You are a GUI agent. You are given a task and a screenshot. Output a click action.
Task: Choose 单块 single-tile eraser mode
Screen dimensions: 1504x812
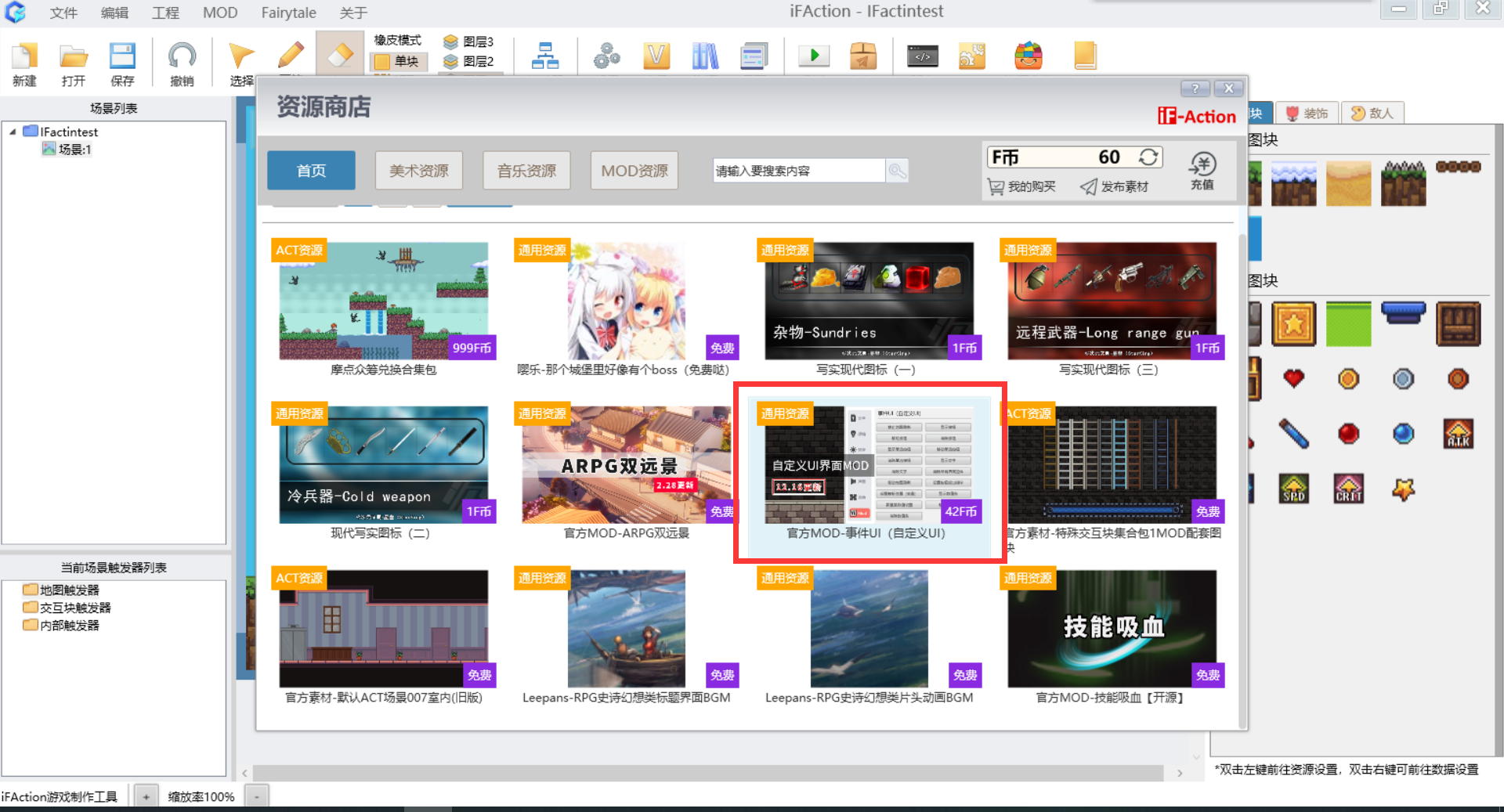399,61
